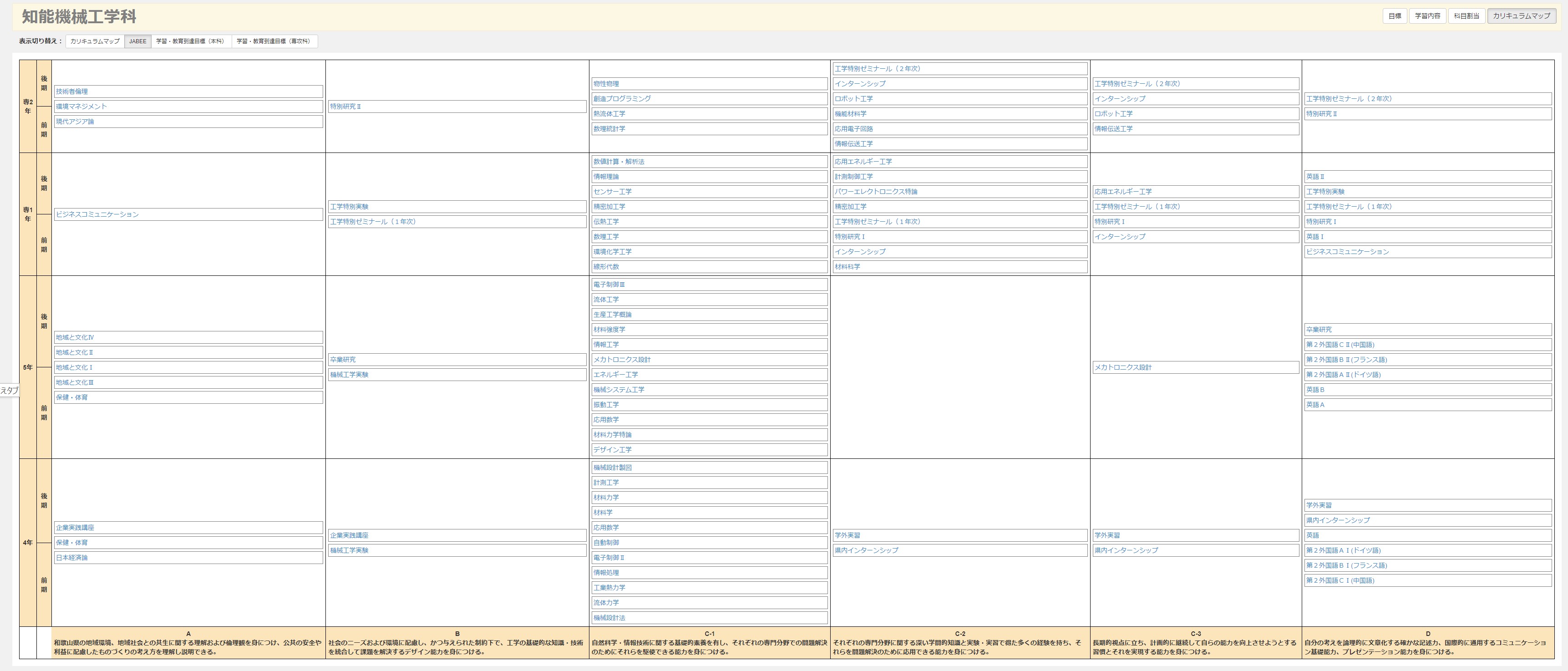
Task: Switch display to the カリキュラムマップ tab
Action: point(95,41)
